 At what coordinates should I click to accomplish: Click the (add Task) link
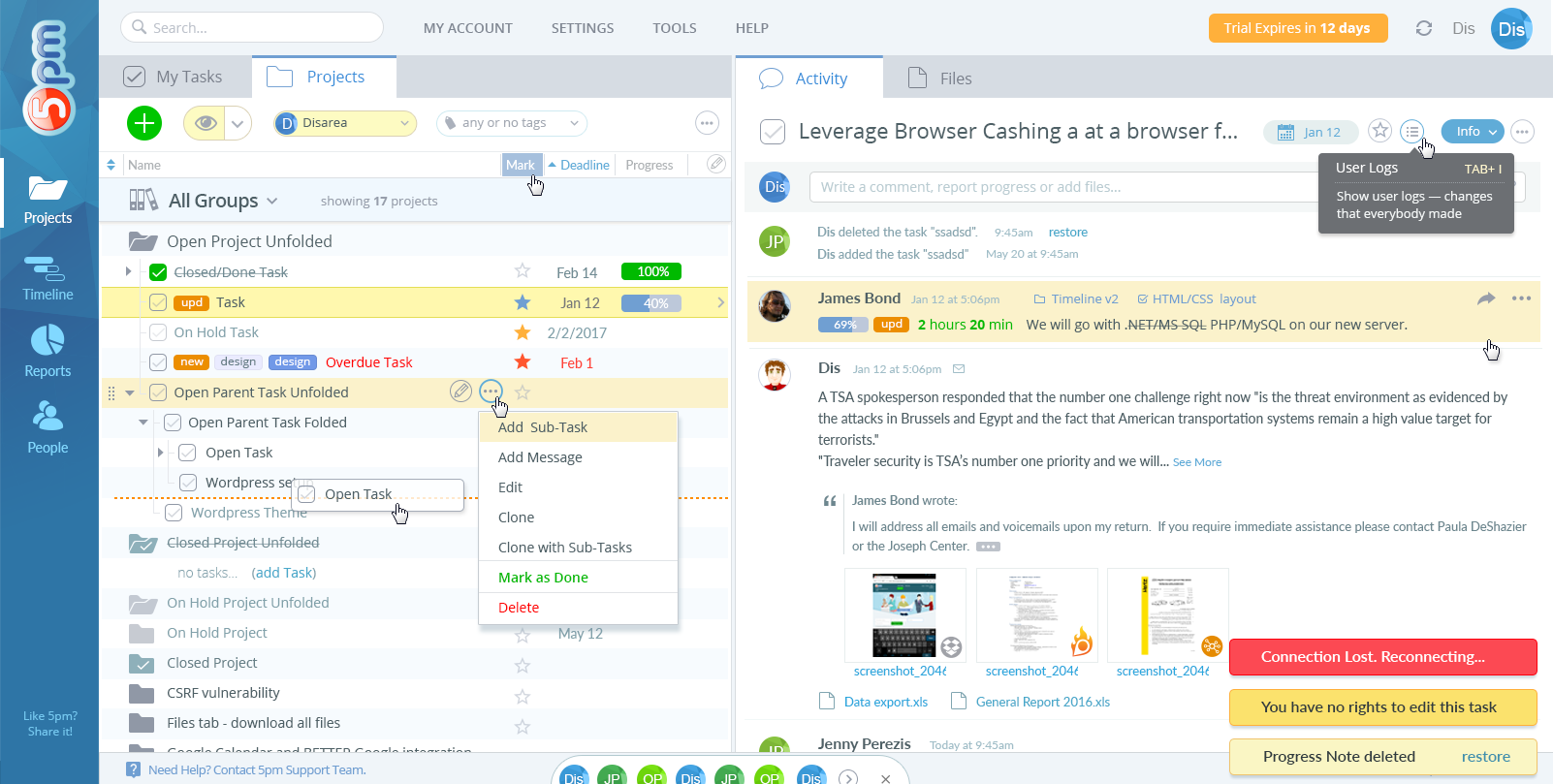(284, 573)
